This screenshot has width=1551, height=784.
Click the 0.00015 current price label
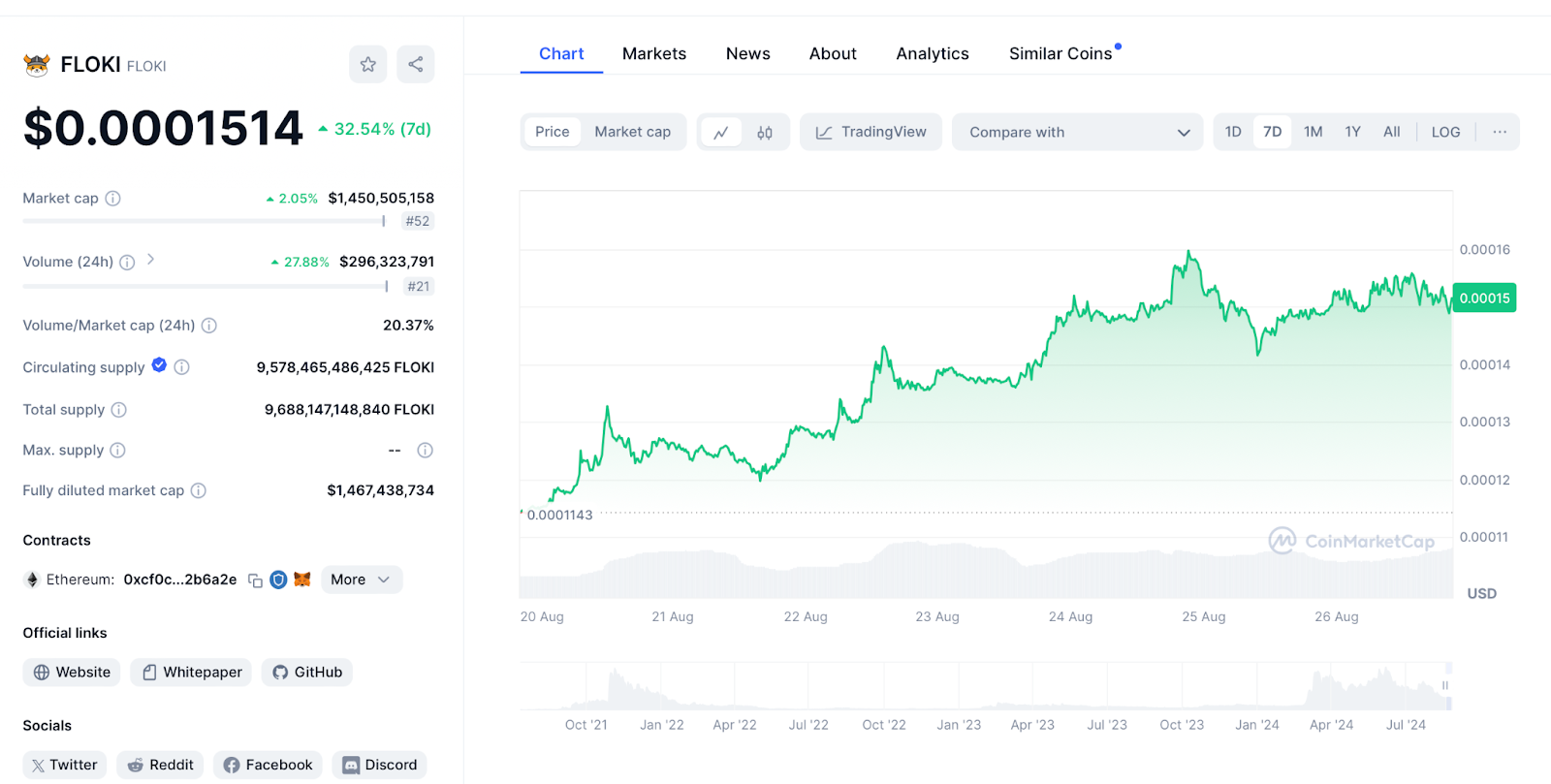tap(1484, 298)
